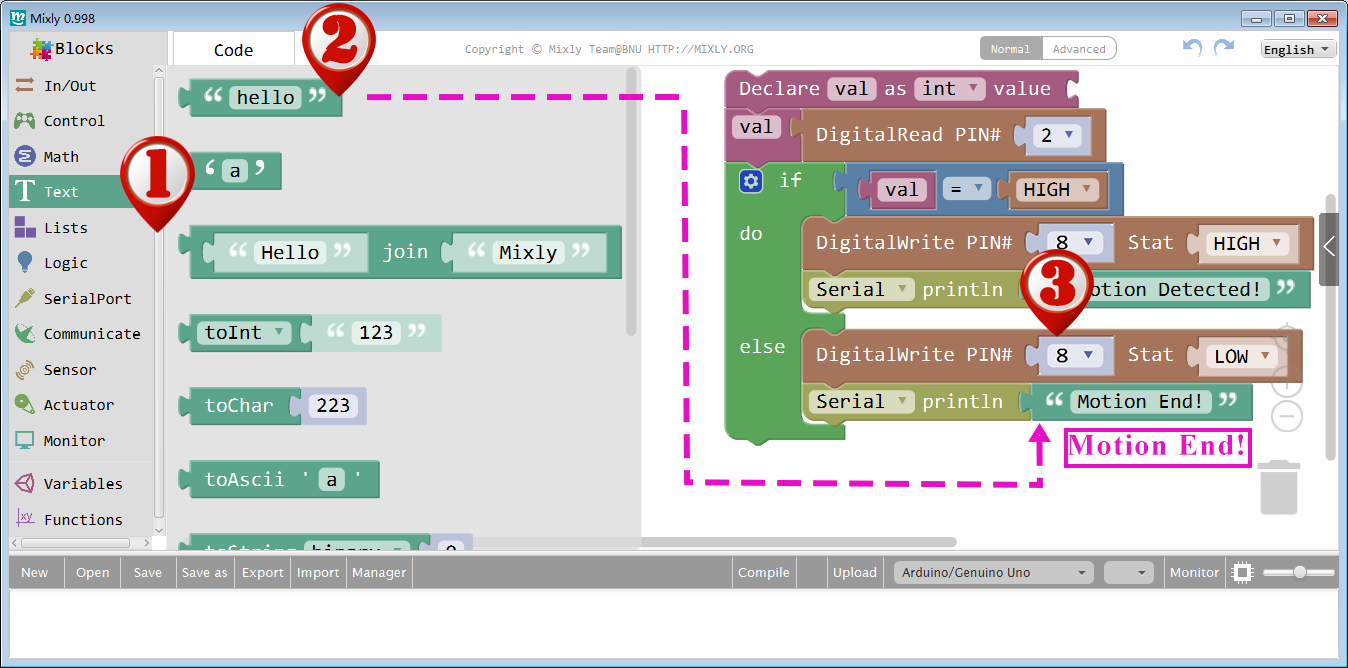
Task: Click the "123" text field in toInt block
Action: [376, 333]
